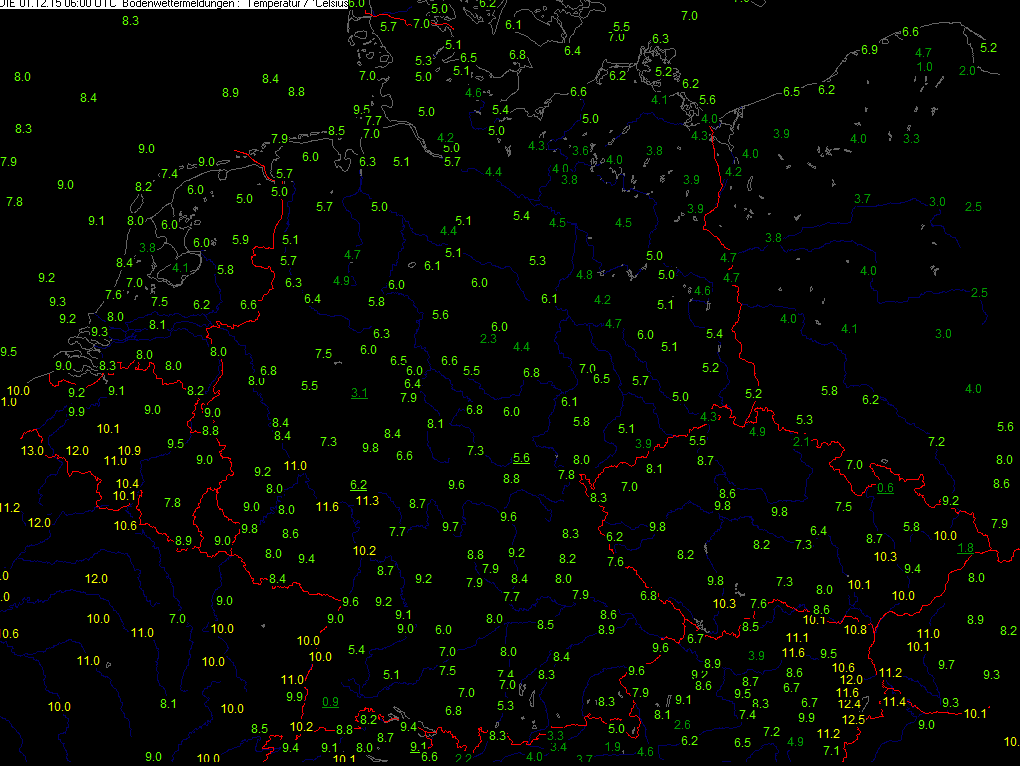Pick the yellow 11.4 station reading
This screenshot has width=1020, height=766.
coord(894,702)
